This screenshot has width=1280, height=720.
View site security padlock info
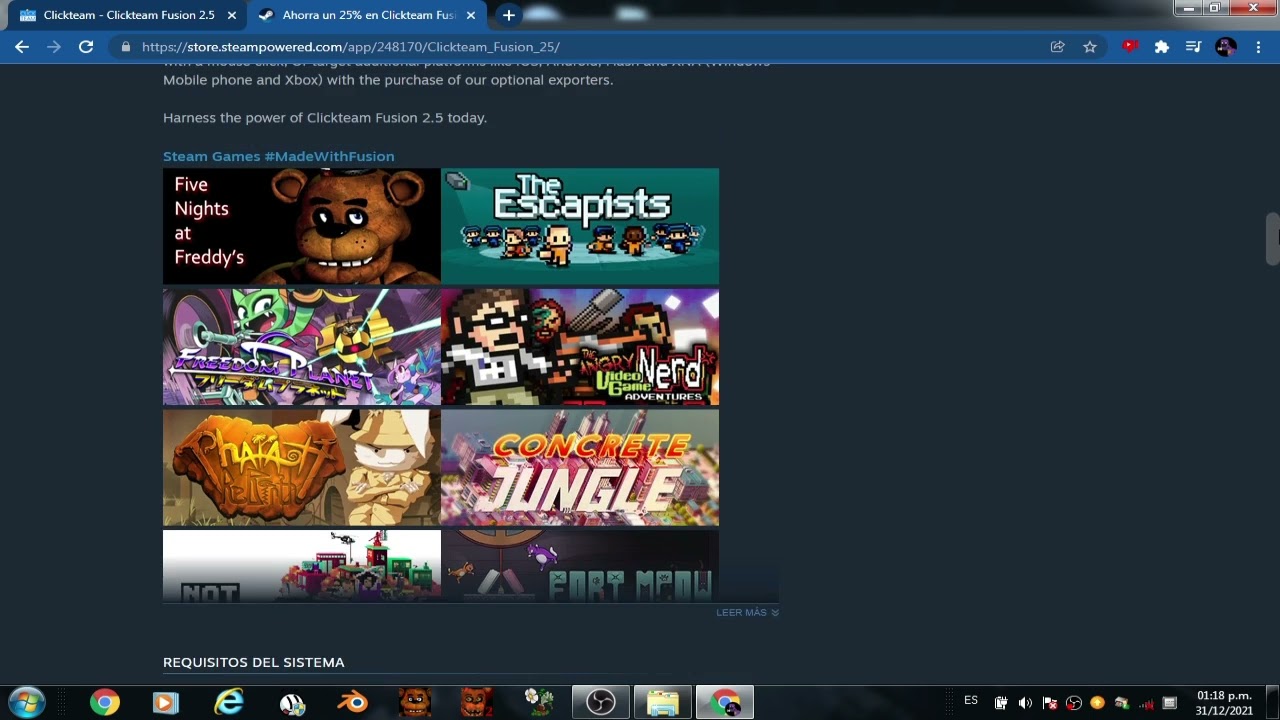click(x=126, y=47)
